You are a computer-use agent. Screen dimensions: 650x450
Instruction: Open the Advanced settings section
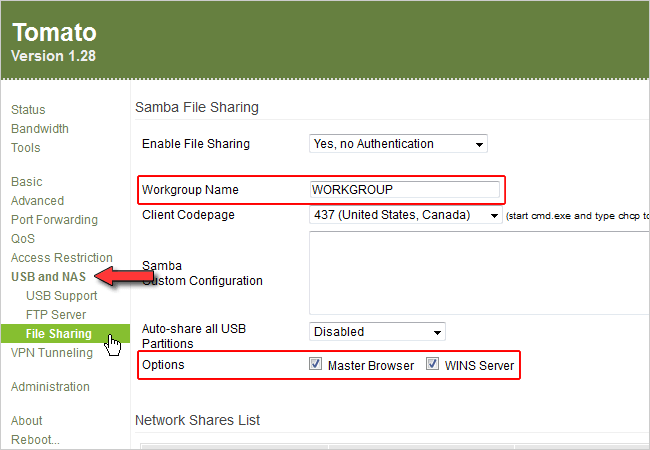click(37, 201)
